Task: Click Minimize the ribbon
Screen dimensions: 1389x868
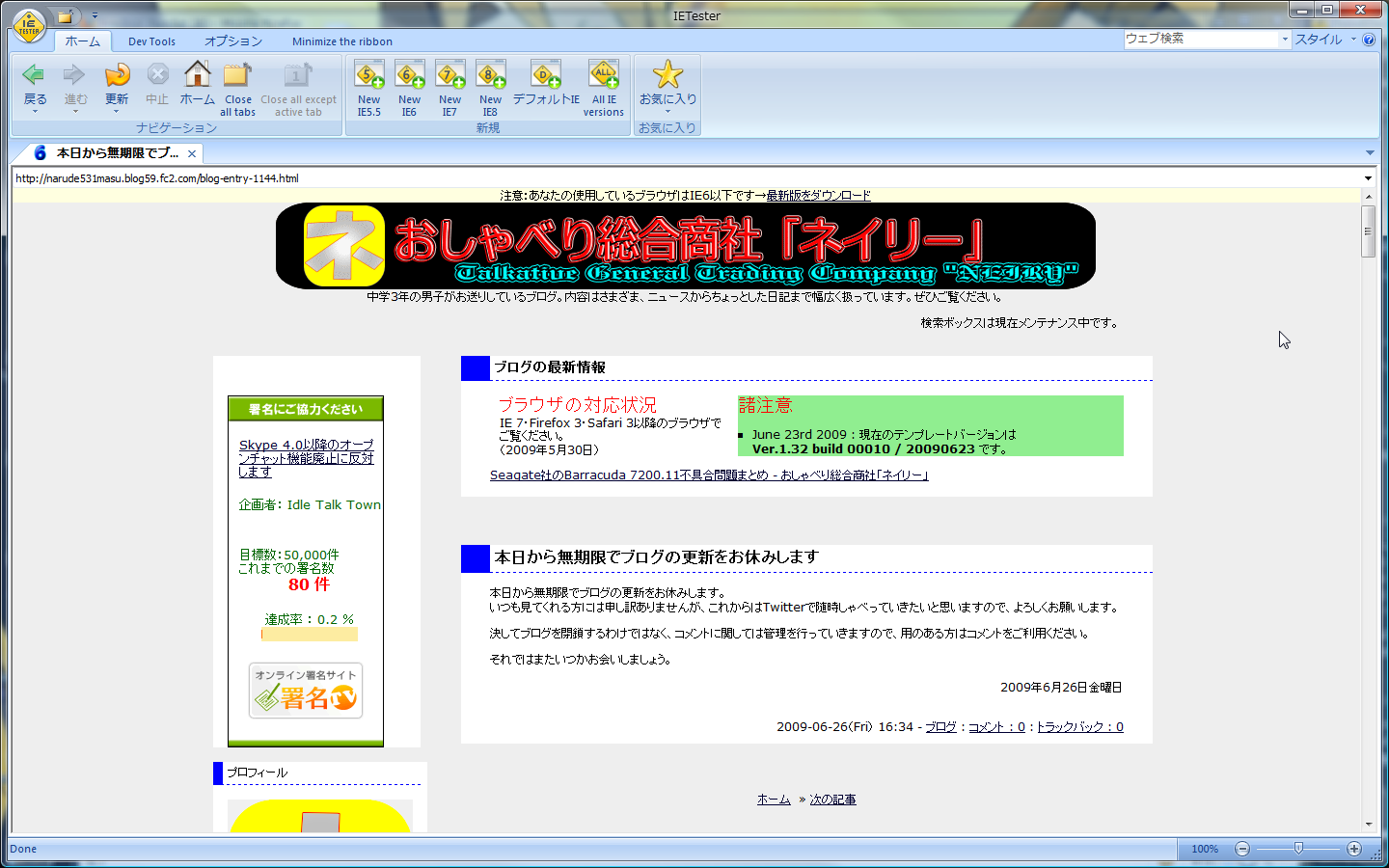Action: (x=342, y=41)
